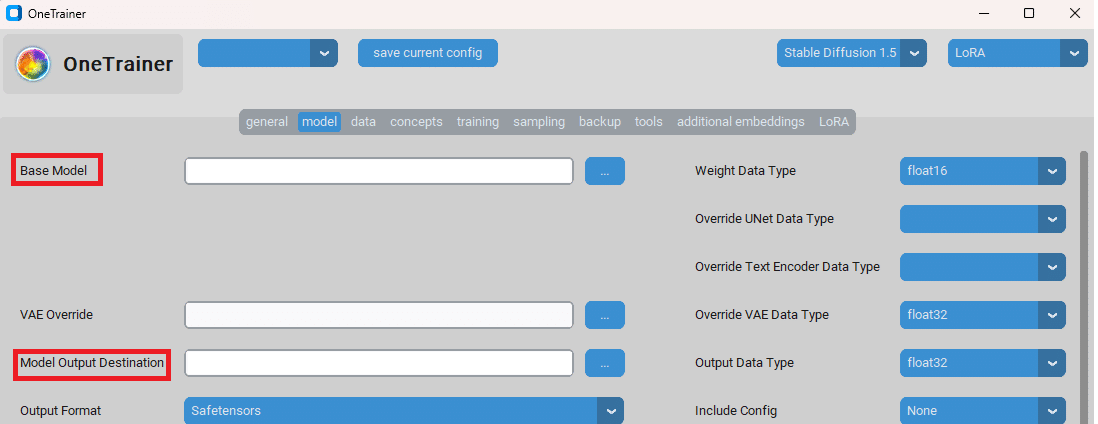Click the VAE Override input field

(x=379, y=315)
